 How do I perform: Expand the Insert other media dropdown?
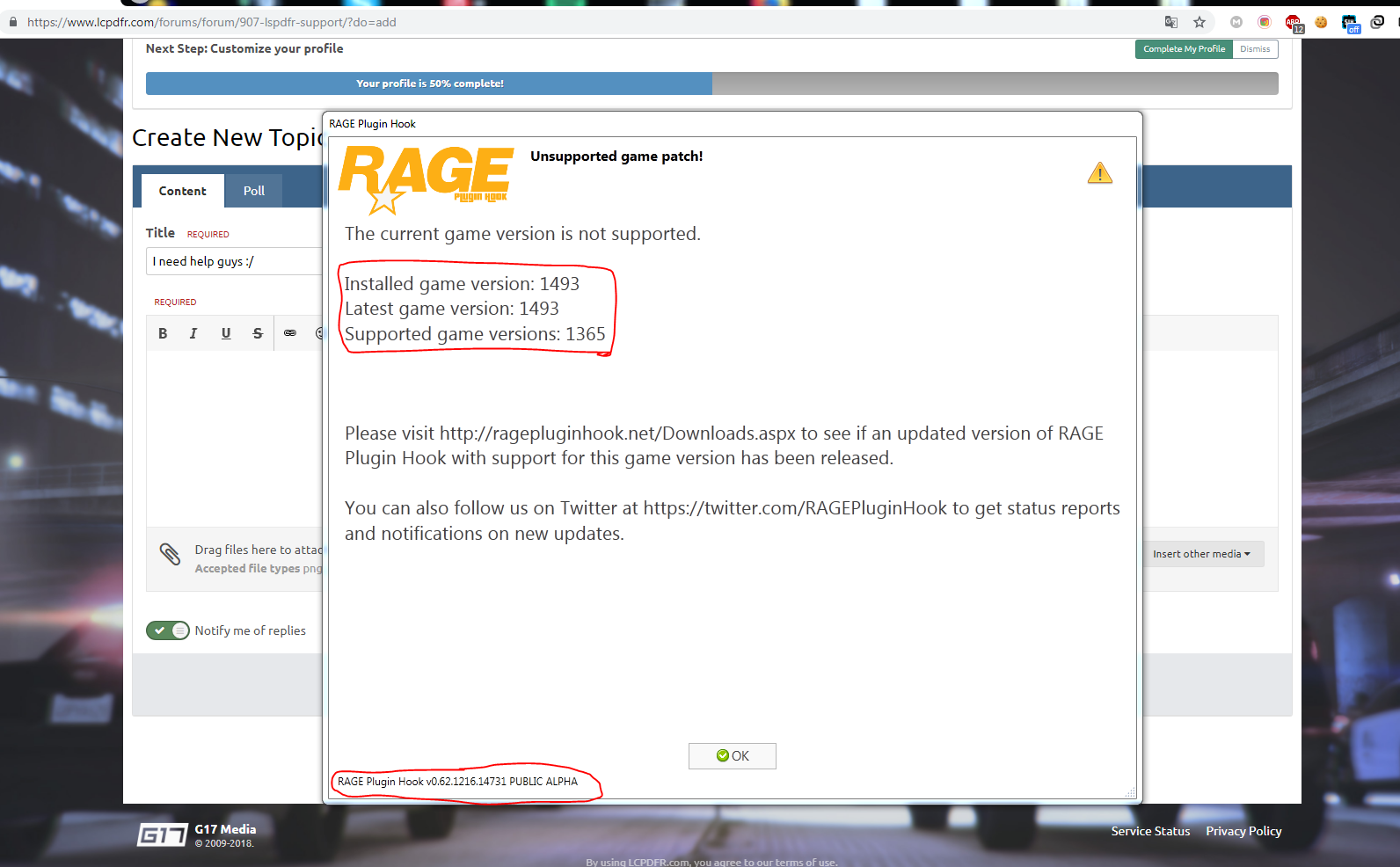tap(1201, 554)
